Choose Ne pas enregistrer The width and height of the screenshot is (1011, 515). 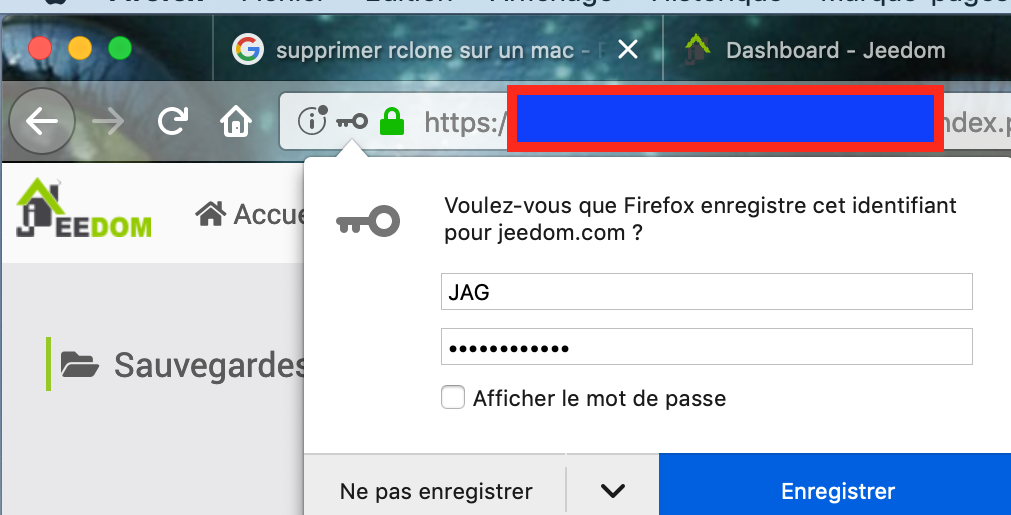point(436,491)
